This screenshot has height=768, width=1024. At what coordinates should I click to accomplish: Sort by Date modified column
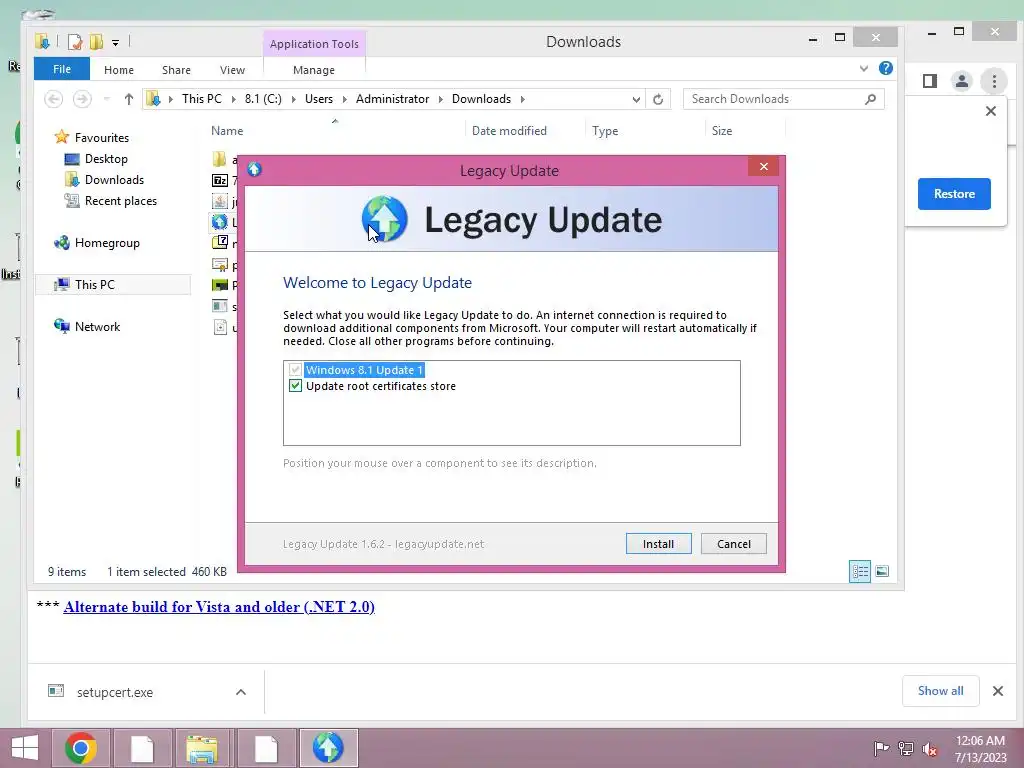point(509,131)
